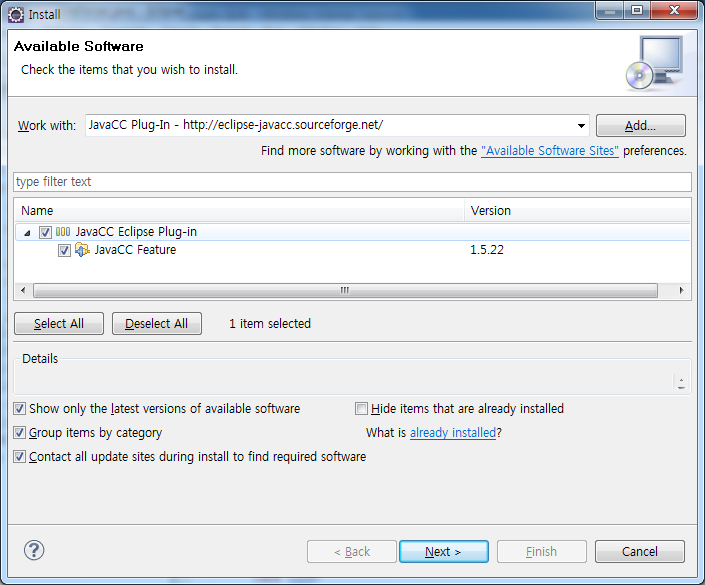
Task: Click the Next > button
Action: (444, 552)
